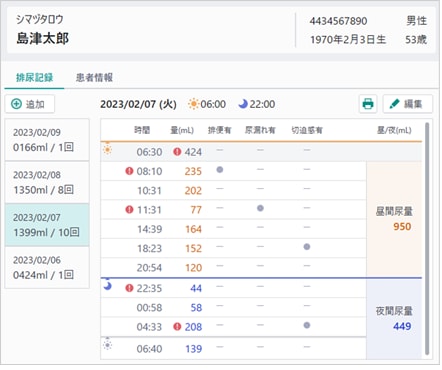Click the sun icon in the 06:40 row
The width and height of the screenshot is (442, 370).
point(107,344)
